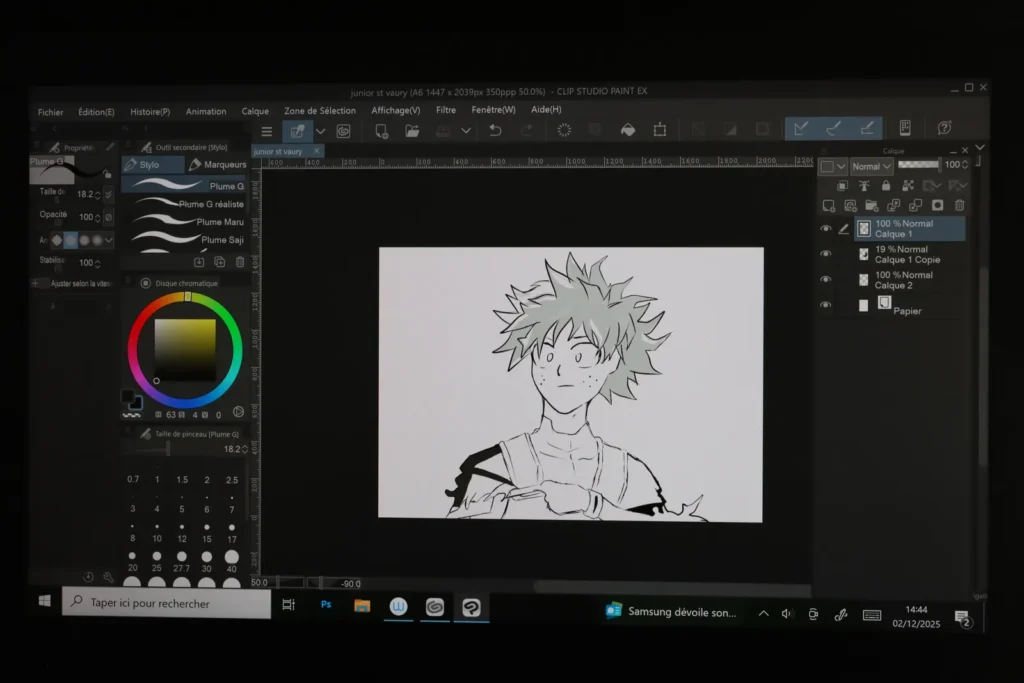Click the Task View icon on taskbar

pos(288,605)
